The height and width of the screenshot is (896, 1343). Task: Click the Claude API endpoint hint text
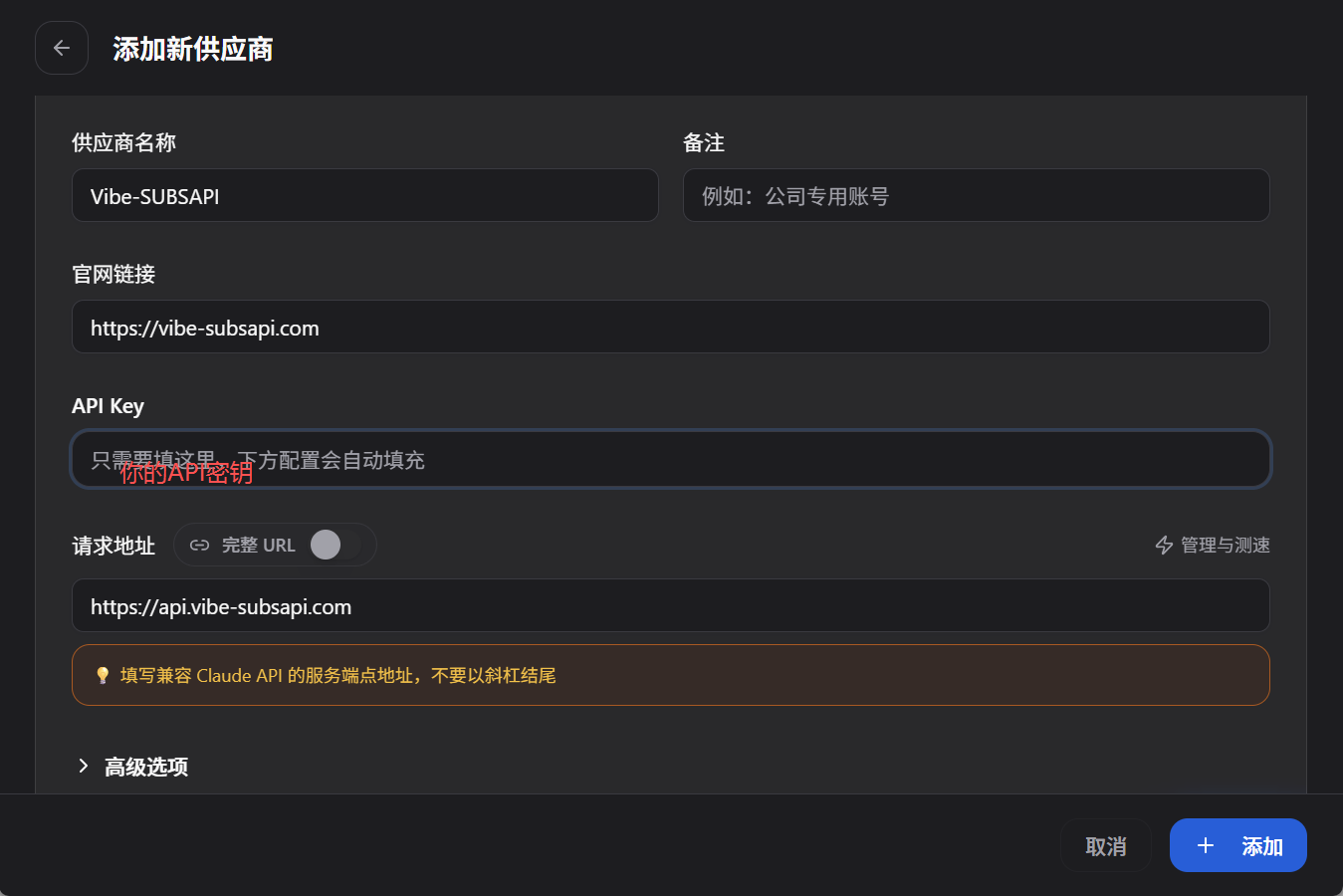338,675
